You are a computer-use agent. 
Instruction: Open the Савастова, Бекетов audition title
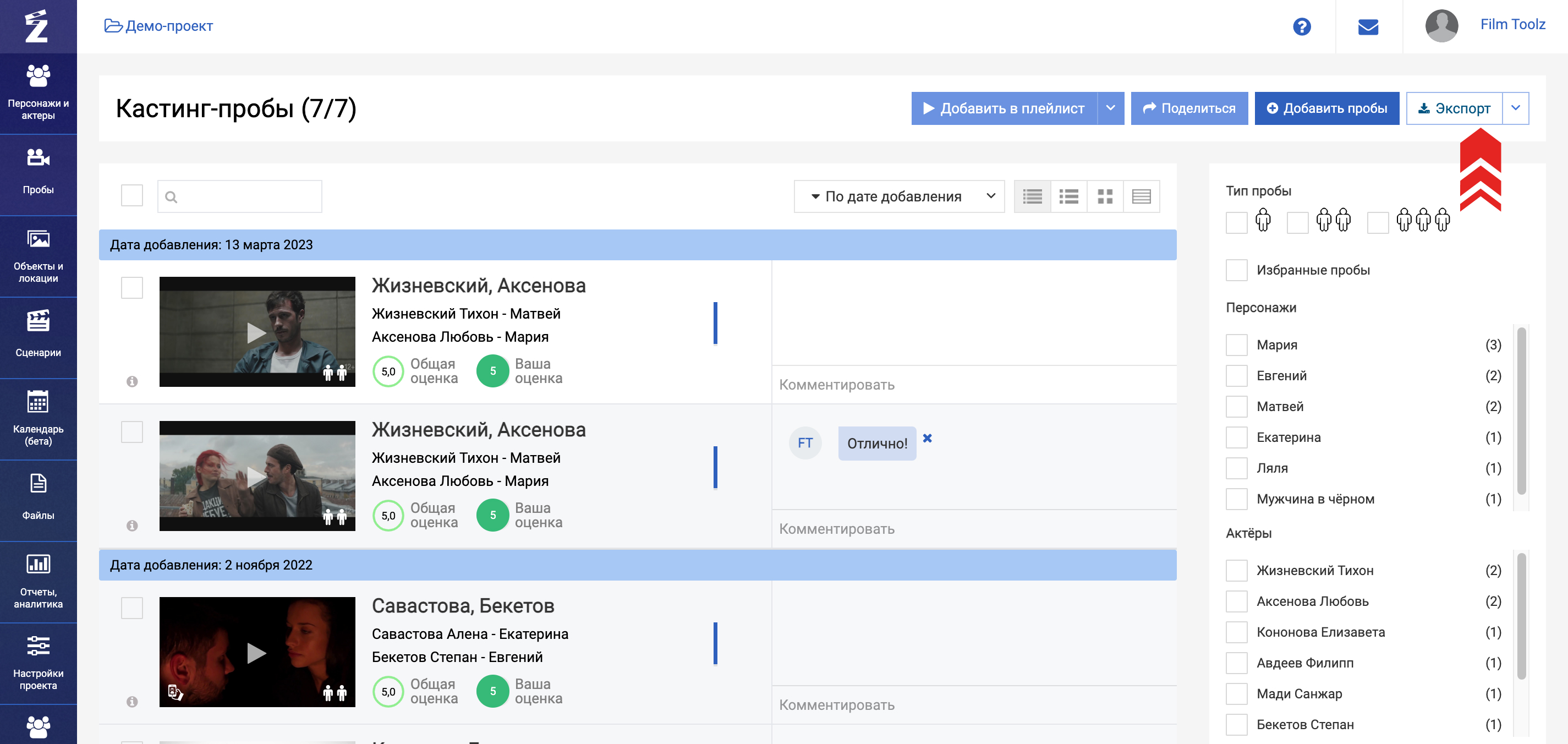(x=463, y=606)
